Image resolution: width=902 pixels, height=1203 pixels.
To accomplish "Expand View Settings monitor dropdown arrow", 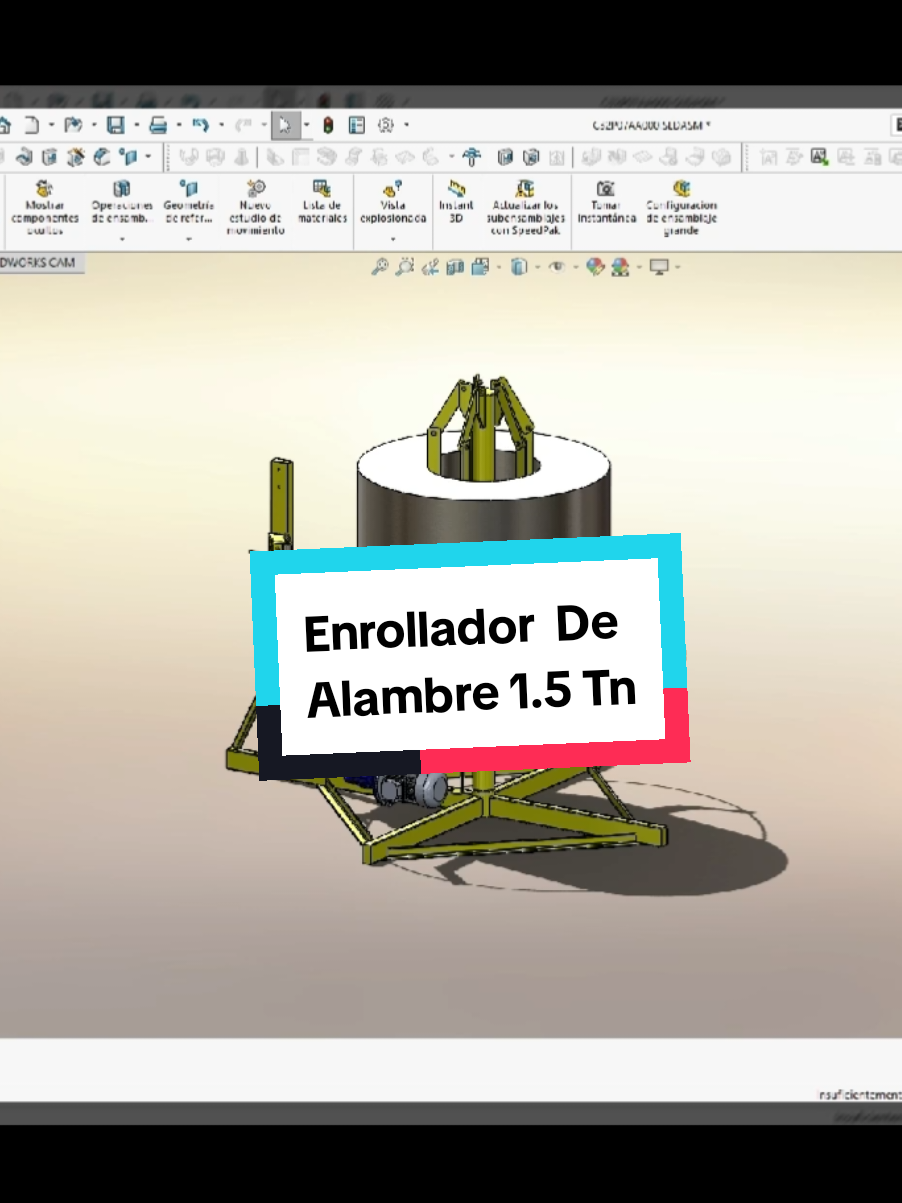I will click(678, 267).
